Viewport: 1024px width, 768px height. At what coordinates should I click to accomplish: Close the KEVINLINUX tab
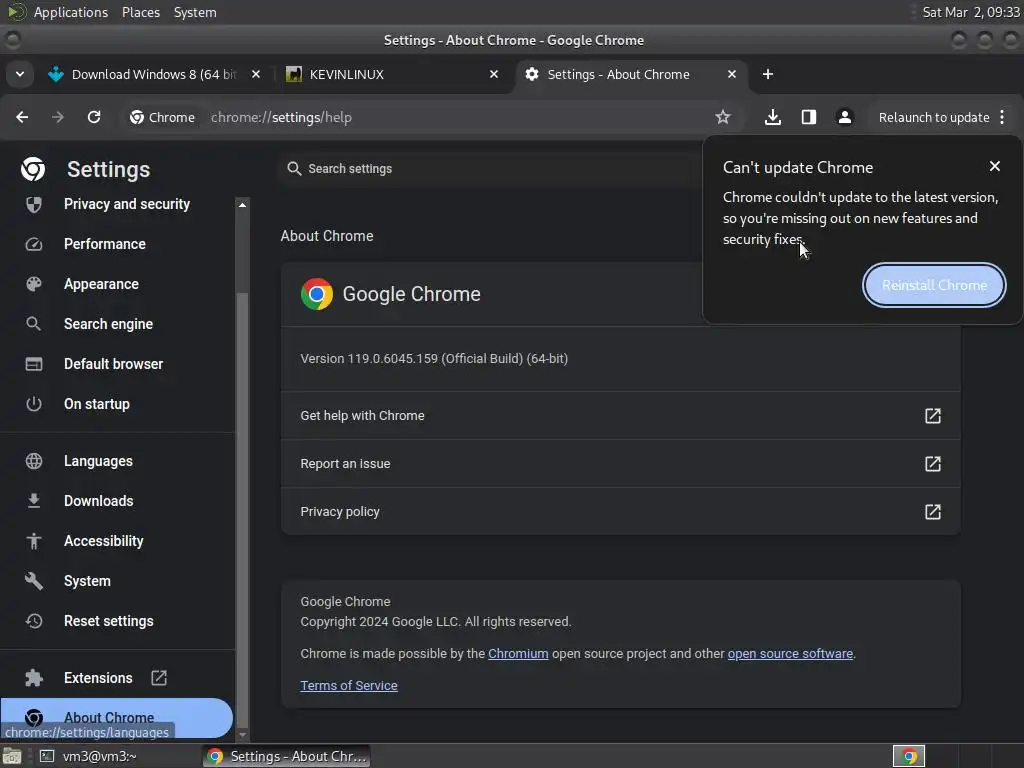coord(494,74)
